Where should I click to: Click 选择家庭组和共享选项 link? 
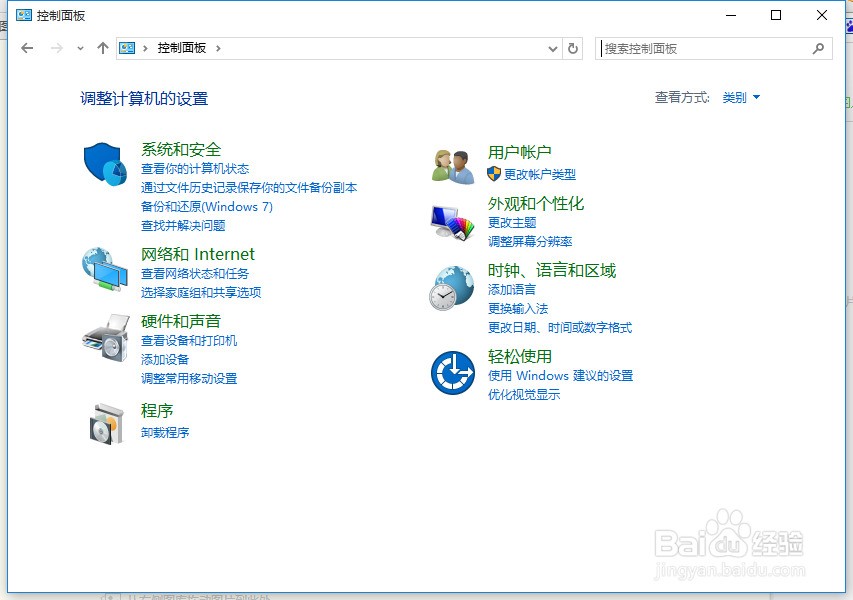[201, 293]
